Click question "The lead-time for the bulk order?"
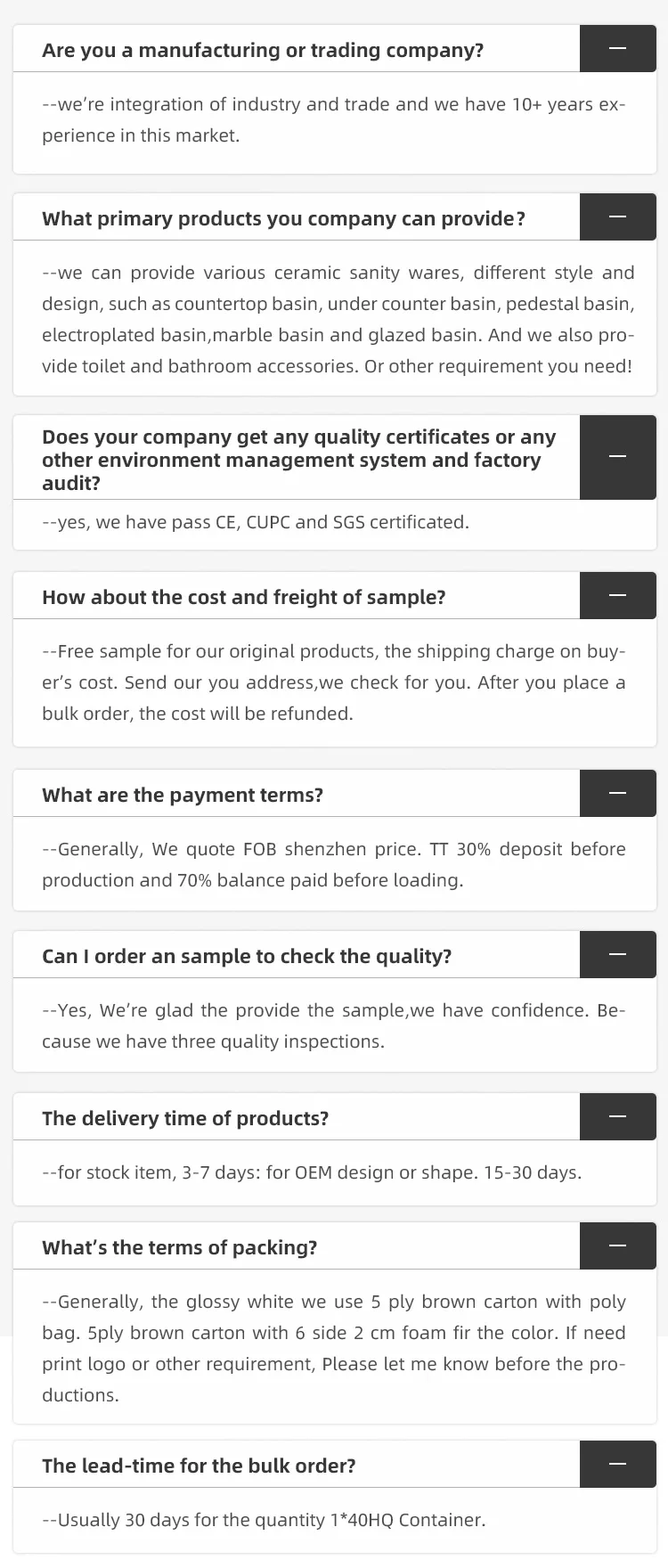668x1568 pixels. 199,1466
